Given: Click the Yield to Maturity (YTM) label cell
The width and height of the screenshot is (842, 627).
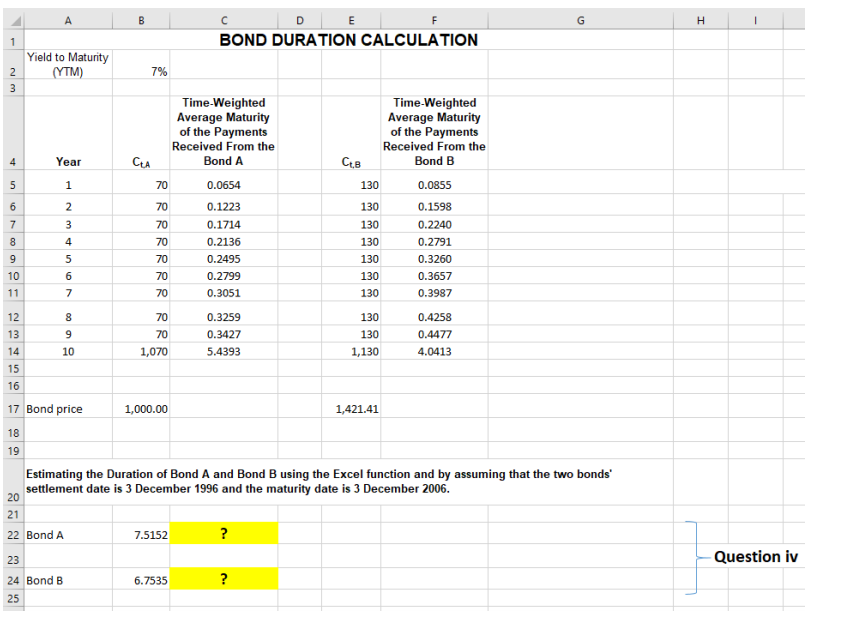Looking at the screenshot, I should (67, 63).
